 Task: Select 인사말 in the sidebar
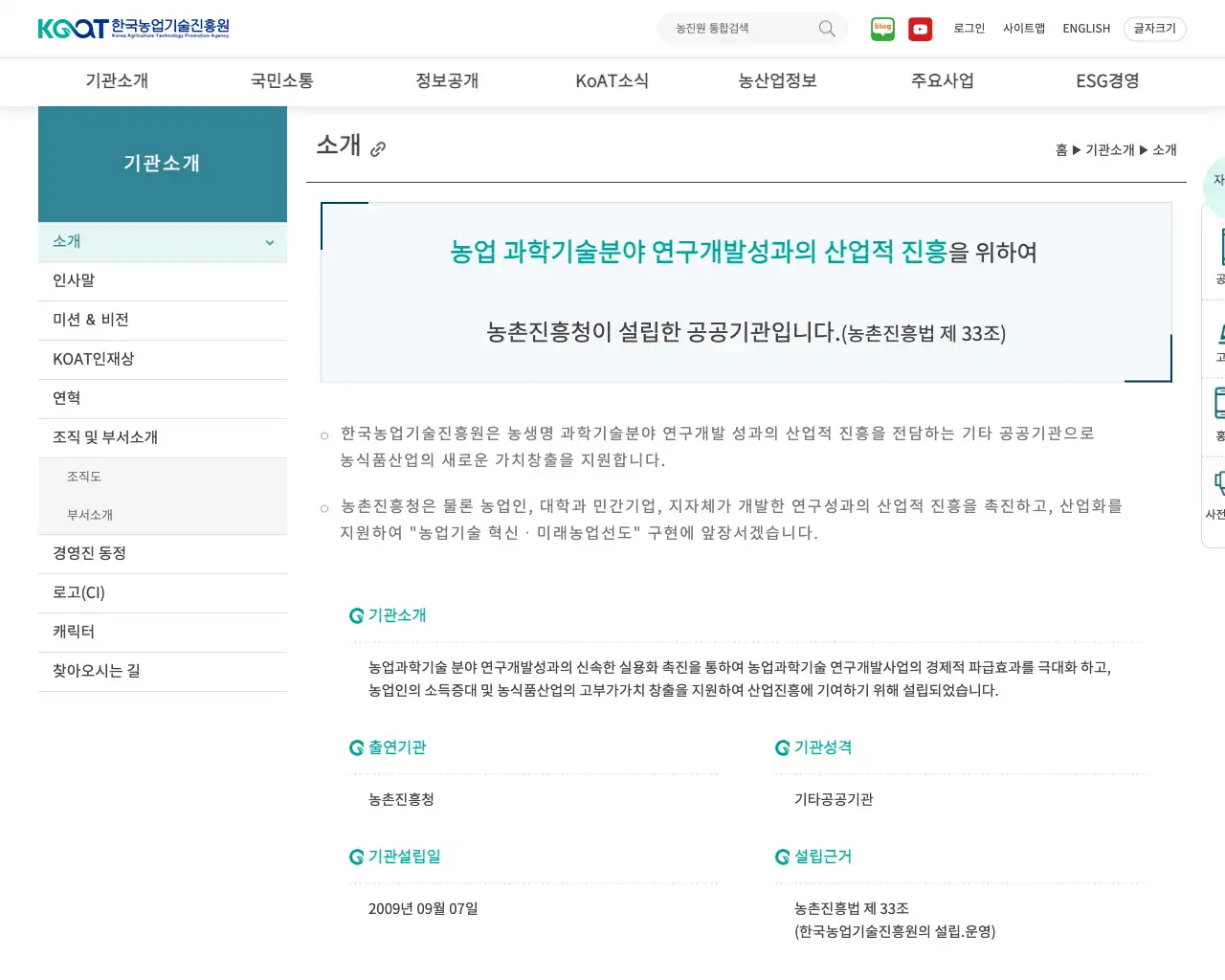(x=163, y=281)
